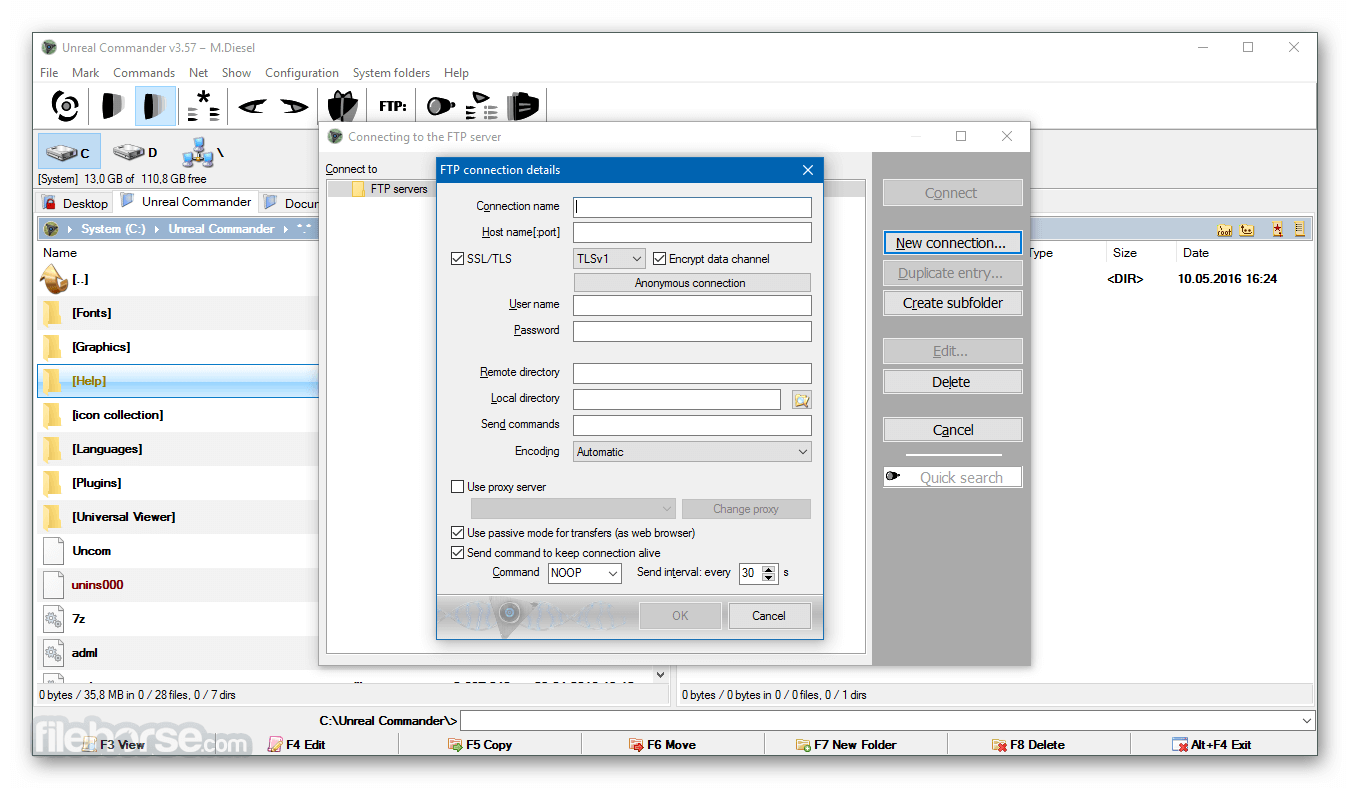
Task: Click the flashlight icon in Quick search box
Action: (893, 477)
